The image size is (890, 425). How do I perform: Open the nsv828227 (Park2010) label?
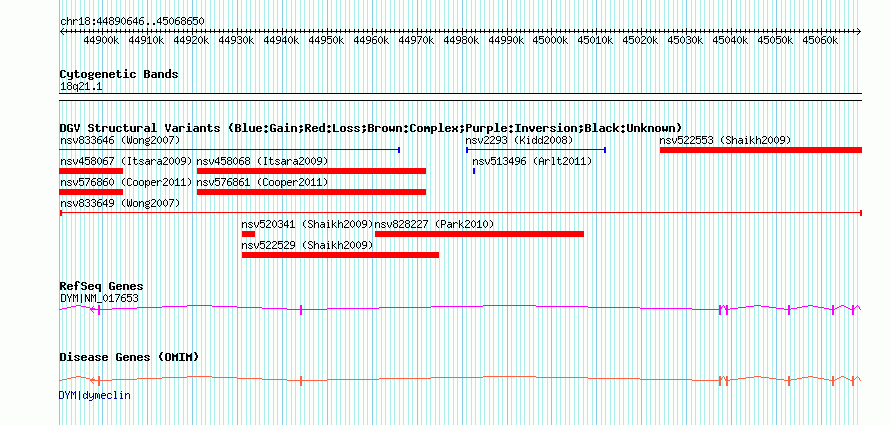click(435, 224)
